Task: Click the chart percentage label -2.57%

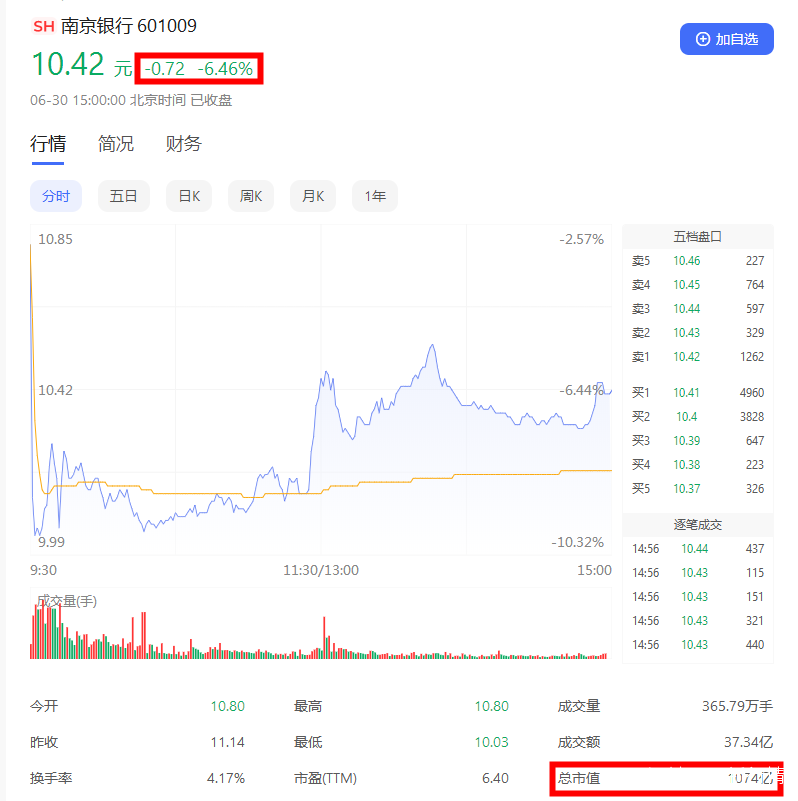Action: click(581, 240)
